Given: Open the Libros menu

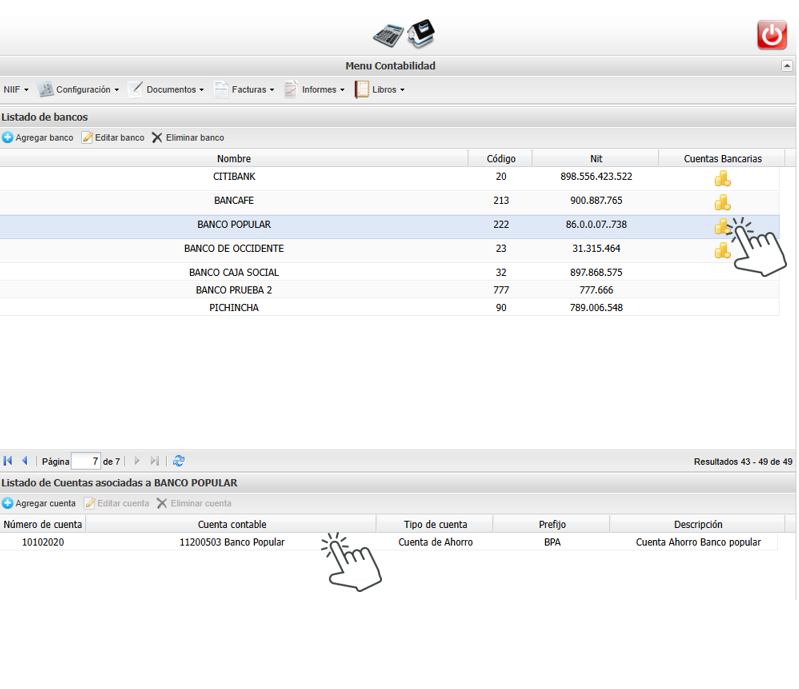Looking at the screenshot, I should click(380, 90).
